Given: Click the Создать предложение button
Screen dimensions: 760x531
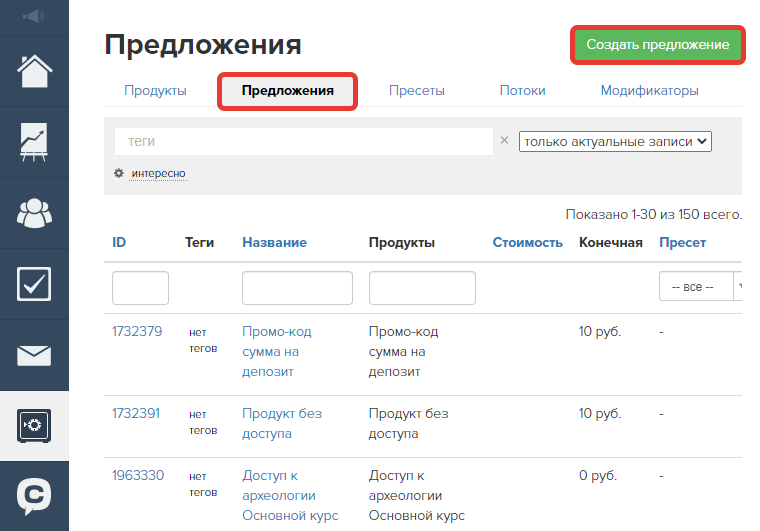Looking at the screenshot, I should (x=658, y=46).
